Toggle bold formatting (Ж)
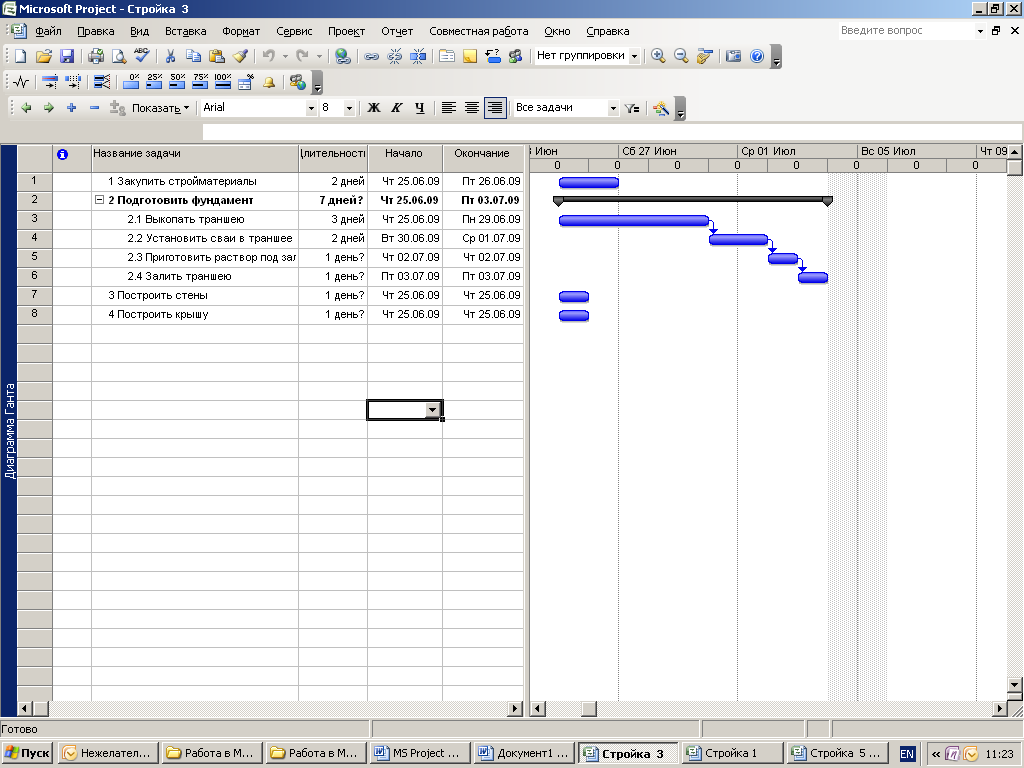 (x=374, y=108)
